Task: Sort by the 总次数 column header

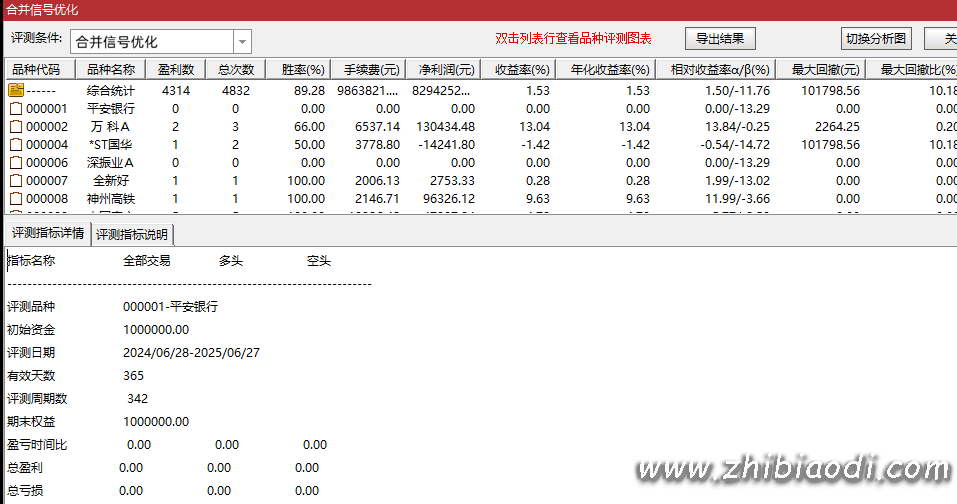Action: pos(236,70)
